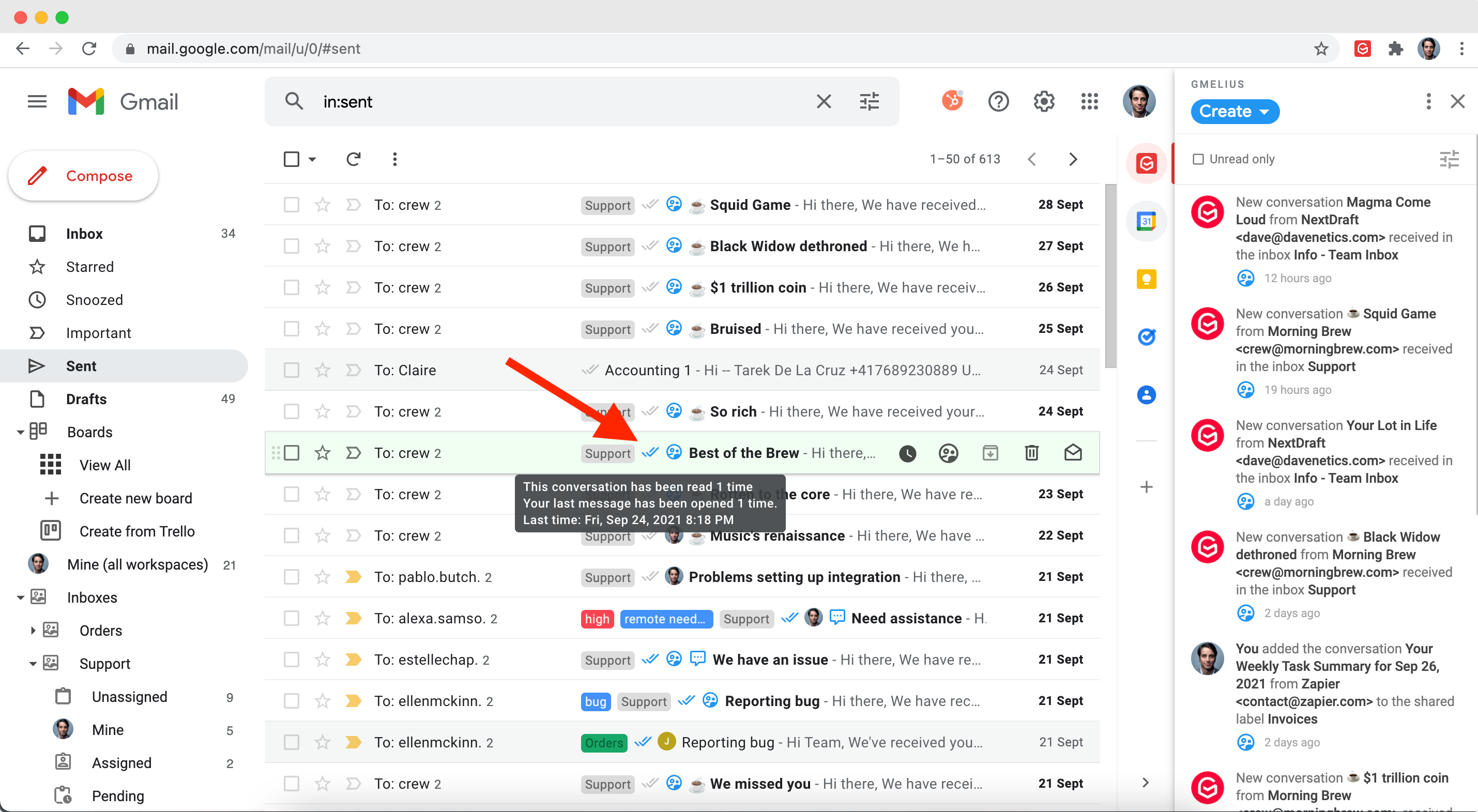The width and height of the screenshot is (1478, 812).
Task: Open Google Calendar in the side panel
Action: tap(1147, 221)
